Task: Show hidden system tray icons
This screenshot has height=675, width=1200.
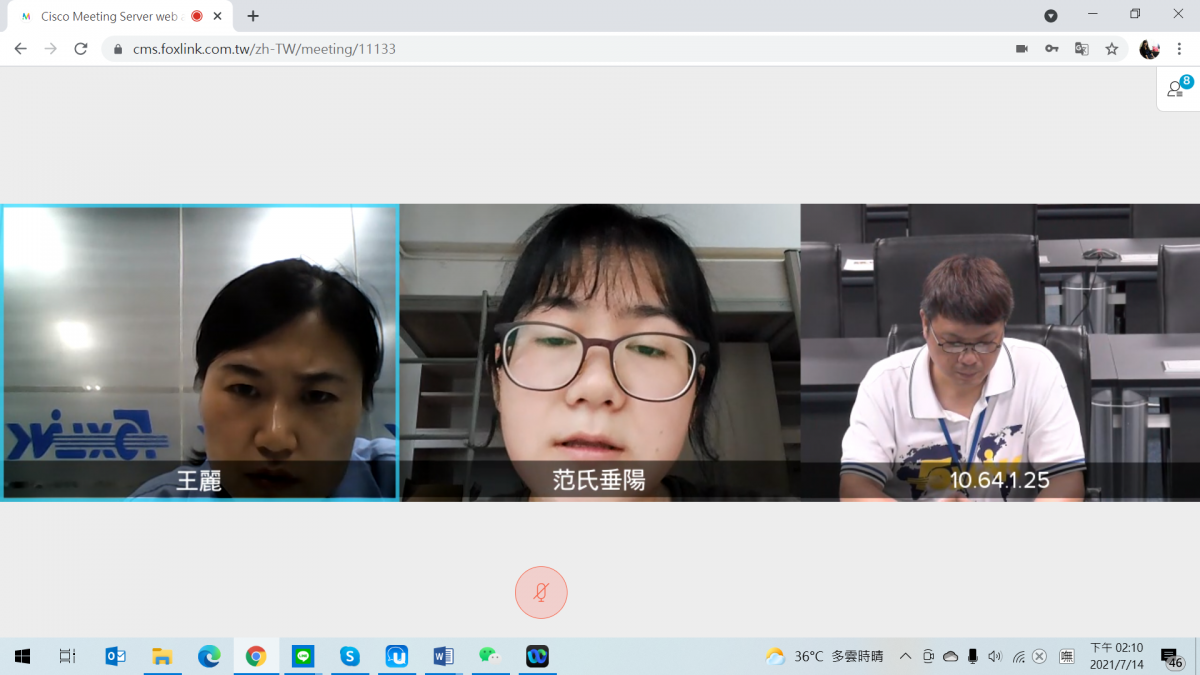Action: [905, 656]
